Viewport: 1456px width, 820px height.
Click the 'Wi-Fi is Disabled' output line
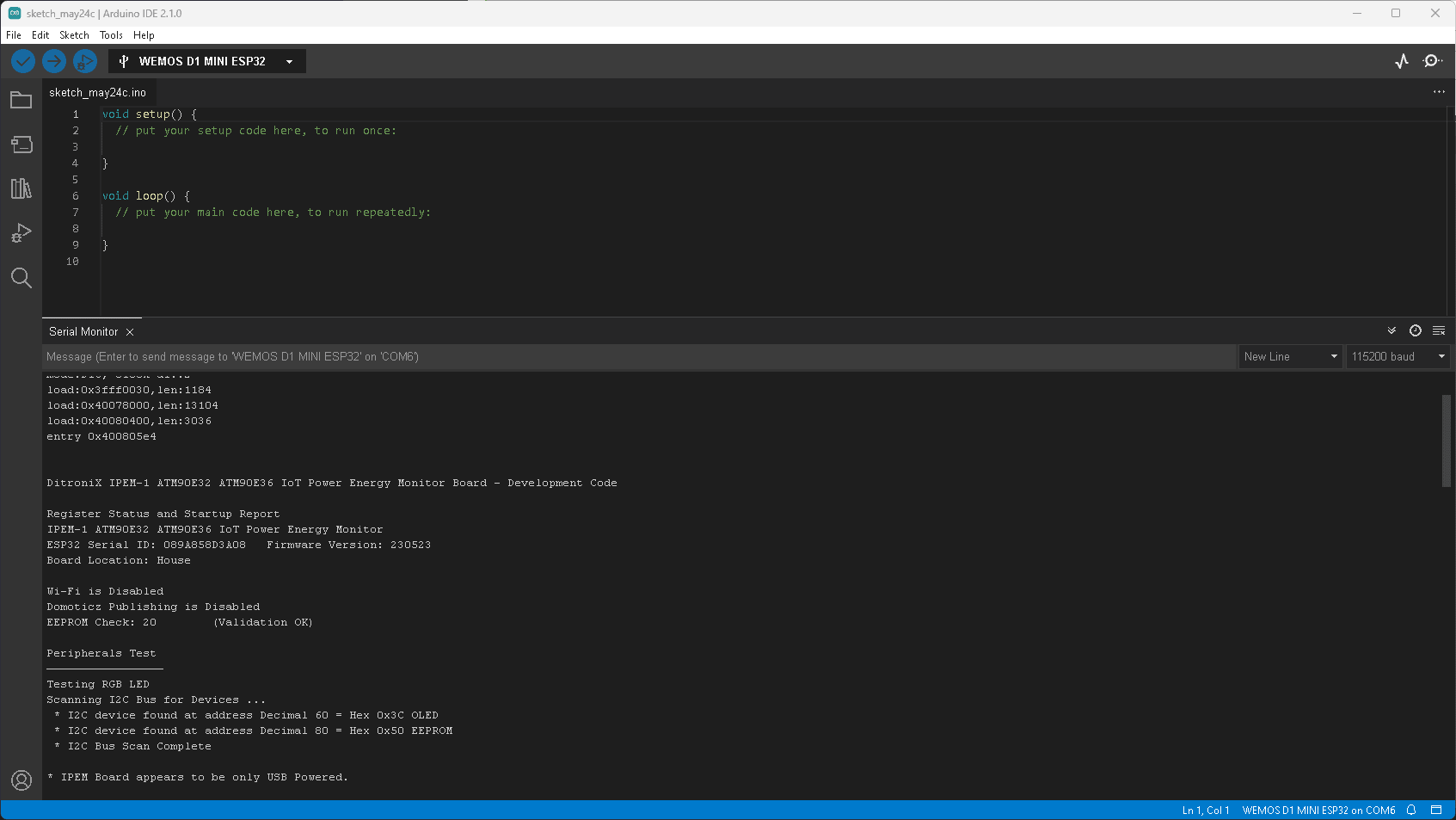coord(105,591)
